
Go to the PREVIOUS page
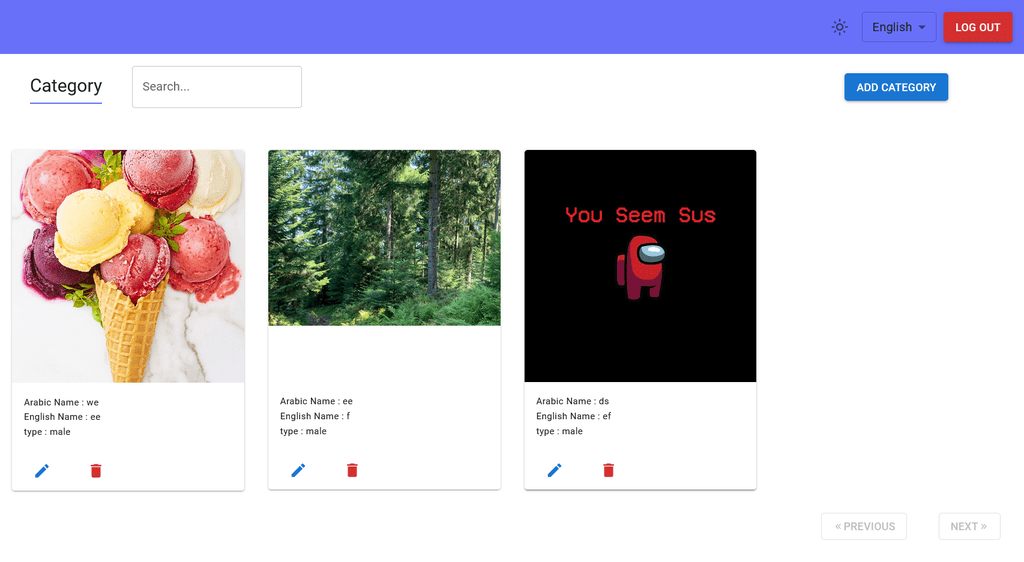tap(864, 526)
